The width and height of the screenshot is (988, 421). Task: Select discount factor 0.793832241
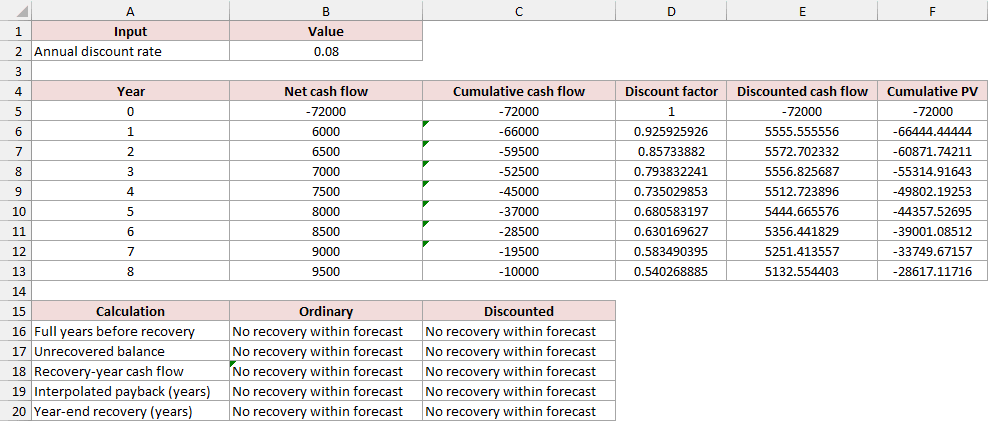coord(672,172)
